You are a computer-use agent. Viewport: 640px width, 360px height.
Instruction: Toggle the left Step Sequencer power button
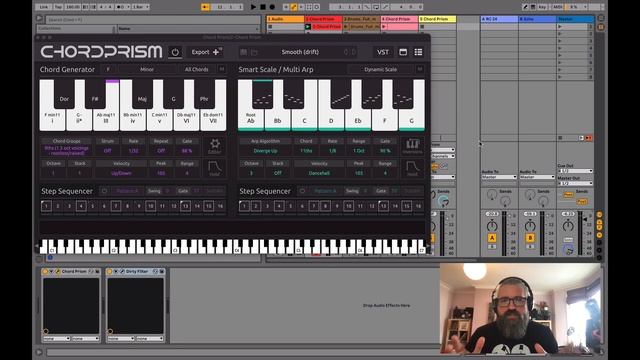104,191
